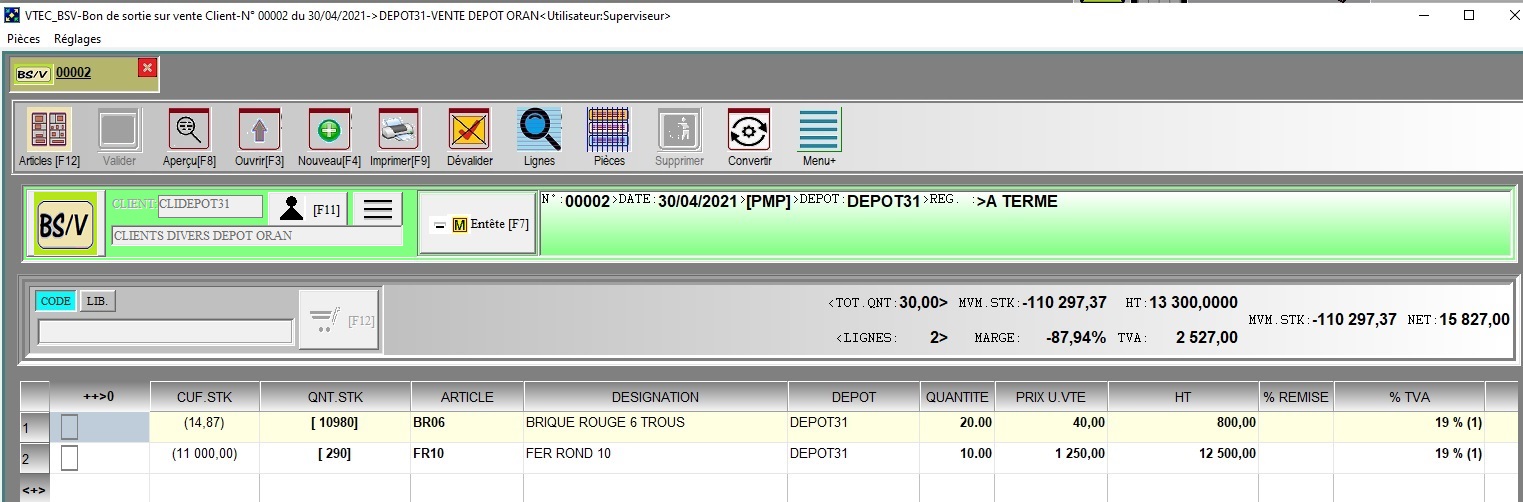1523x502 pixels.
Task: Tick the checkbox on row 2 FR10
Action: pos(69,458)
